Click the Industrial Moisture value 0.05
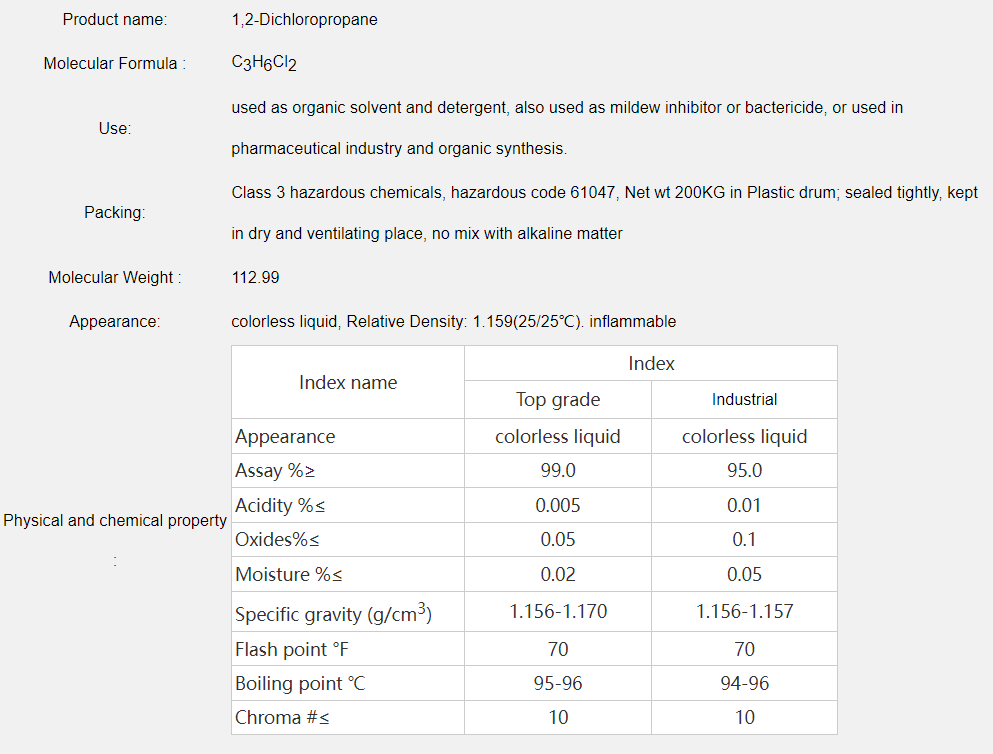The height and width of the screenshot is (754, 993). click(x=744, y=575)
